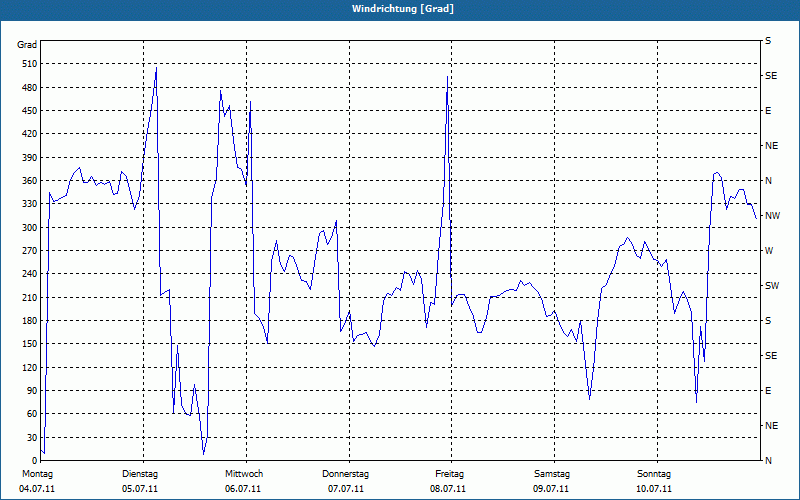Select the 450 axis tick label
800x500 pixels.
click(x=30, y=111)
